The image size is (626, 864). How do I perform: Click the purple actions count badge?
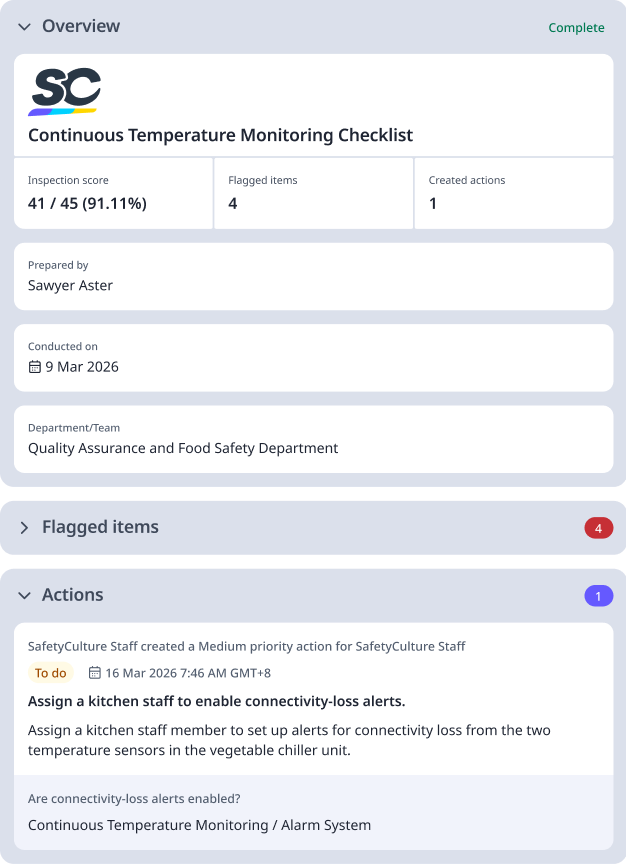598,594
